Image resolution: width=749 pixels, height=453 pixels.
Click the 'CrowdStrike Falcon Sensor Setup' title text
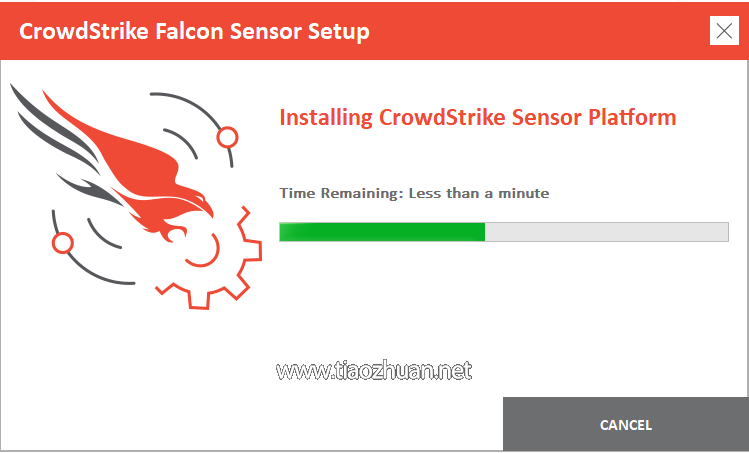click(x=194, y=32)
